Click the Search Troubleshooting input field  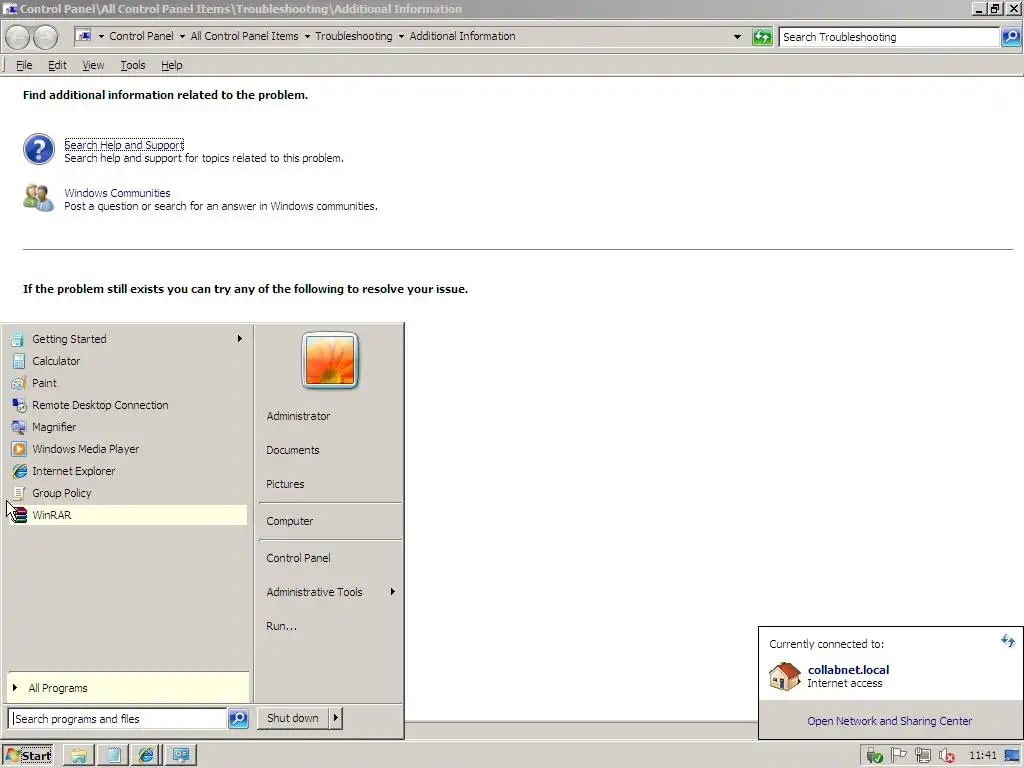(x=888, y=37)
